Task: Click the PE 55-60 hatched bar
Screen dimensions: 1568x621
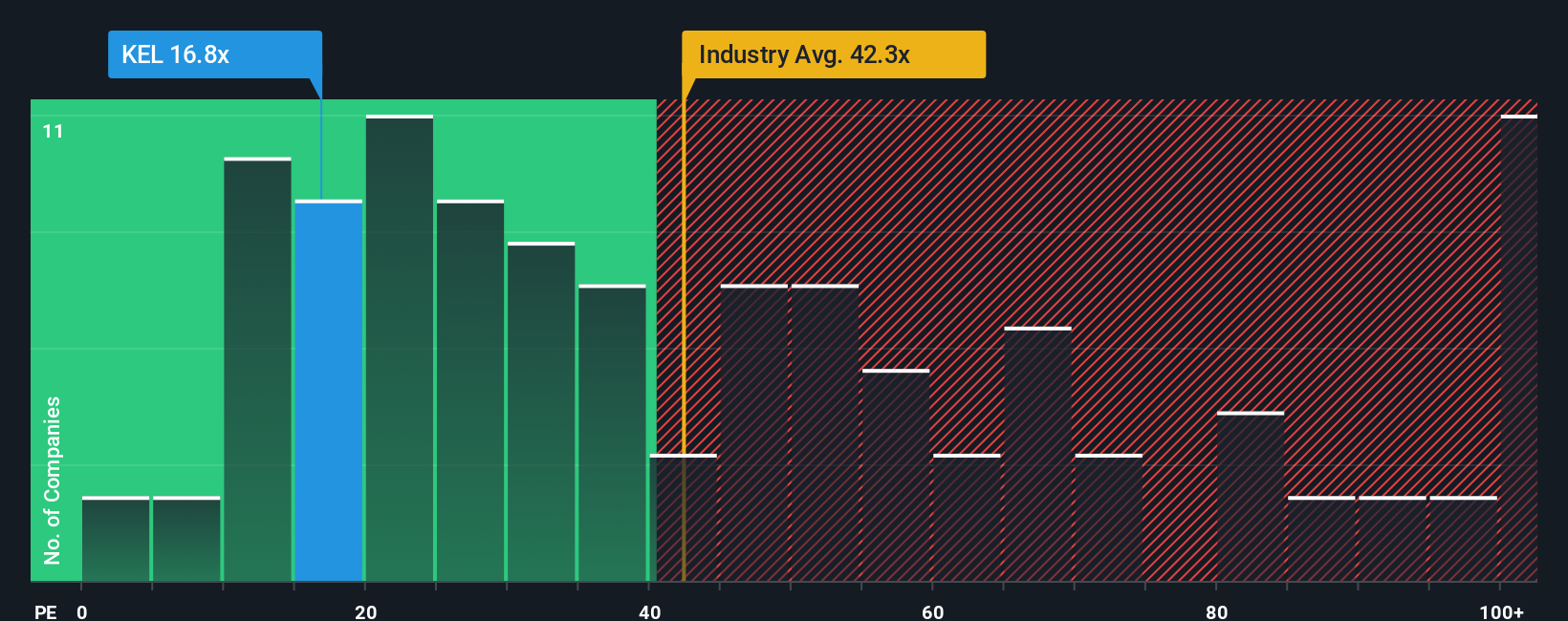Action: 896,476
